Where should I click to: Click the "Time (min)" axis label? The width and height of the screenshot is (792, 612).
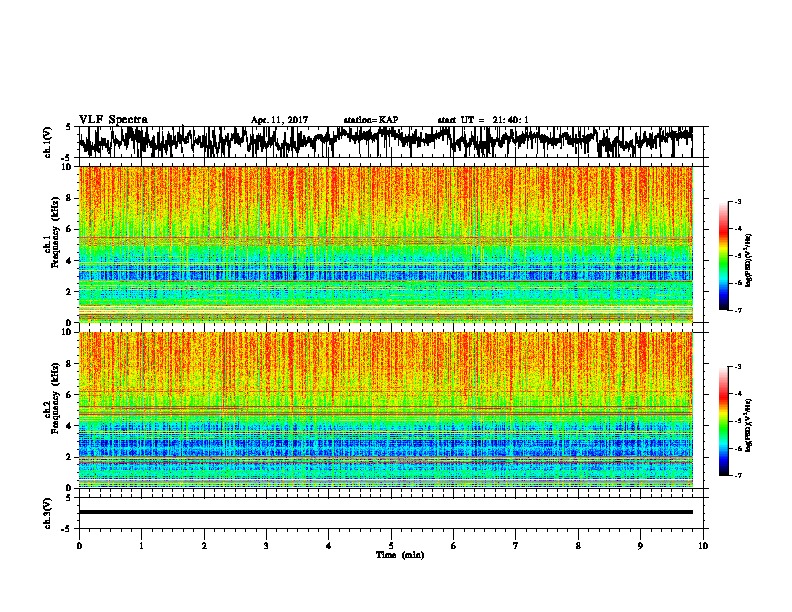pos(400,555)
